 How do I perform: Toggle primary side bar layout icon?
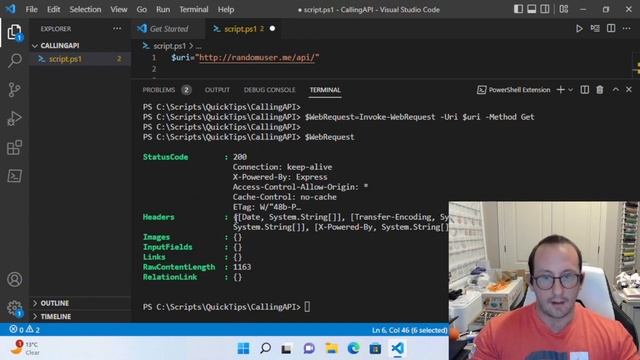518,9
